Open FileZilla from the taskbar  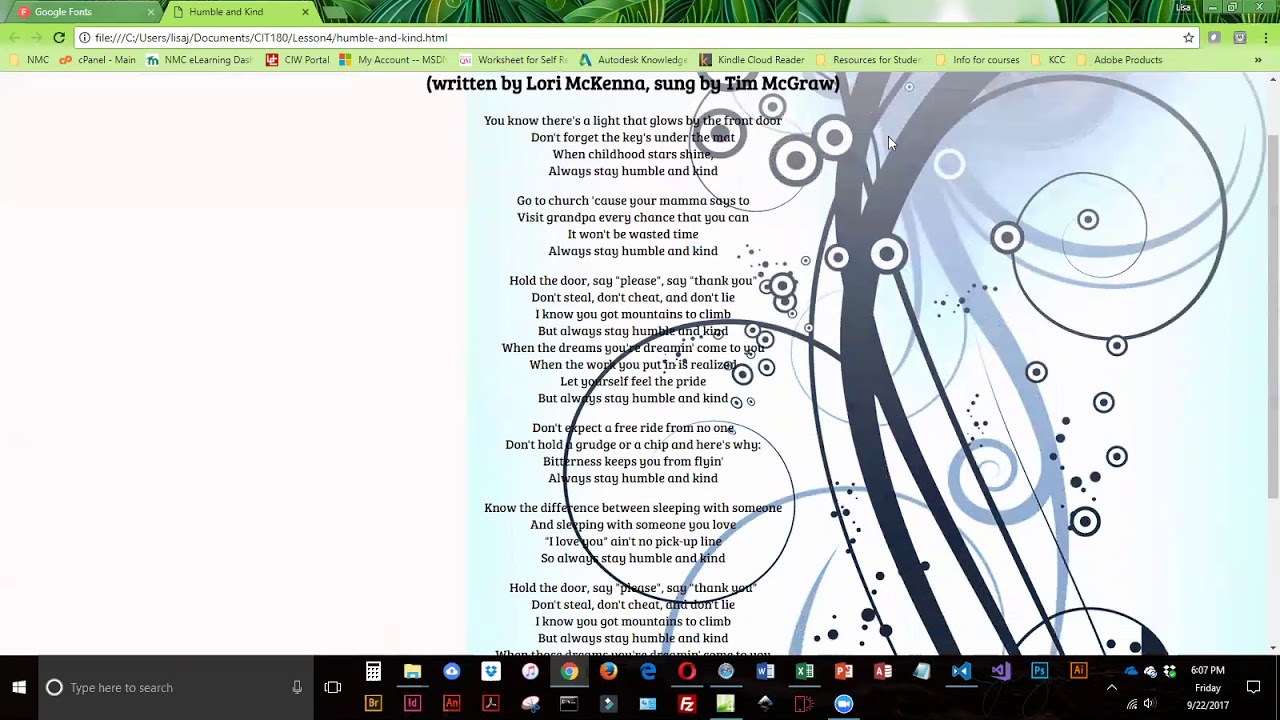[x=687, y=703]
